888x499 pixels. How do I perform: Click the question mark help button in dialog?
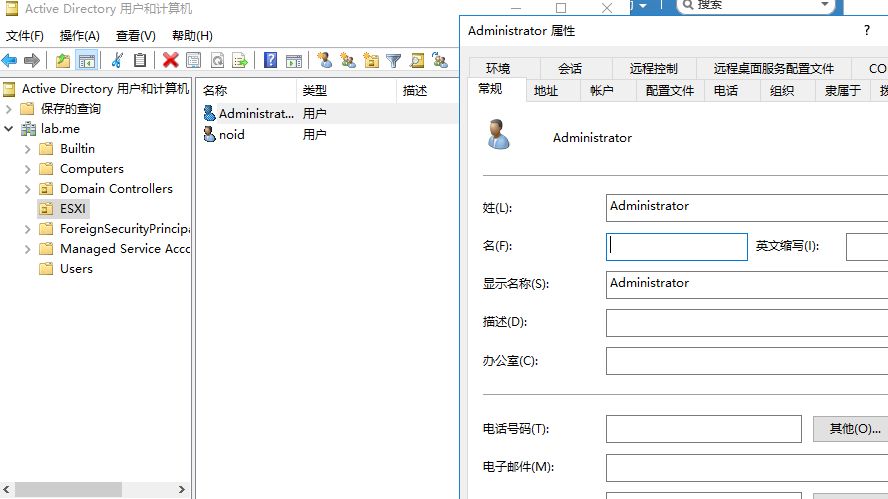(x=866, y=31)
